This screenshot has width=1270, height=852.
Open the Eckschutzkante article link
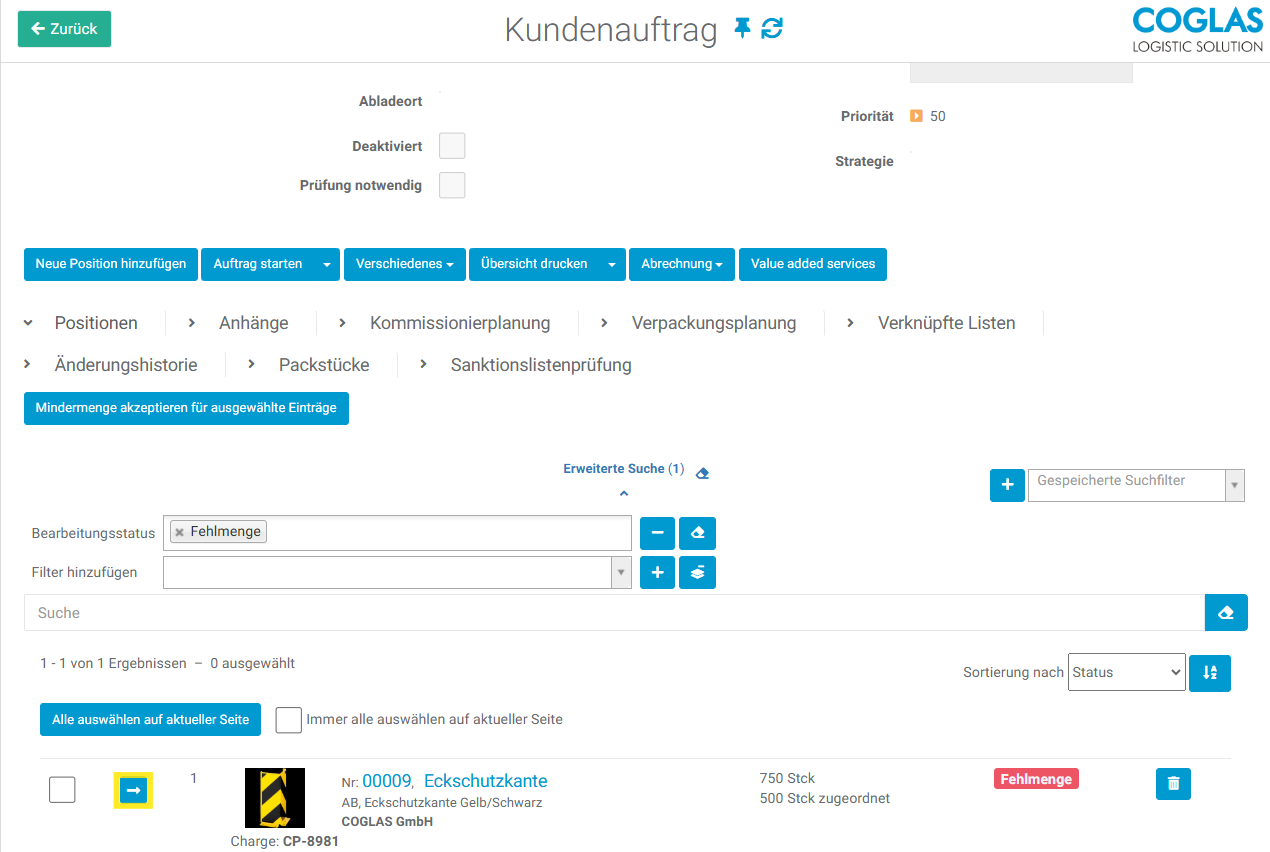485,781
